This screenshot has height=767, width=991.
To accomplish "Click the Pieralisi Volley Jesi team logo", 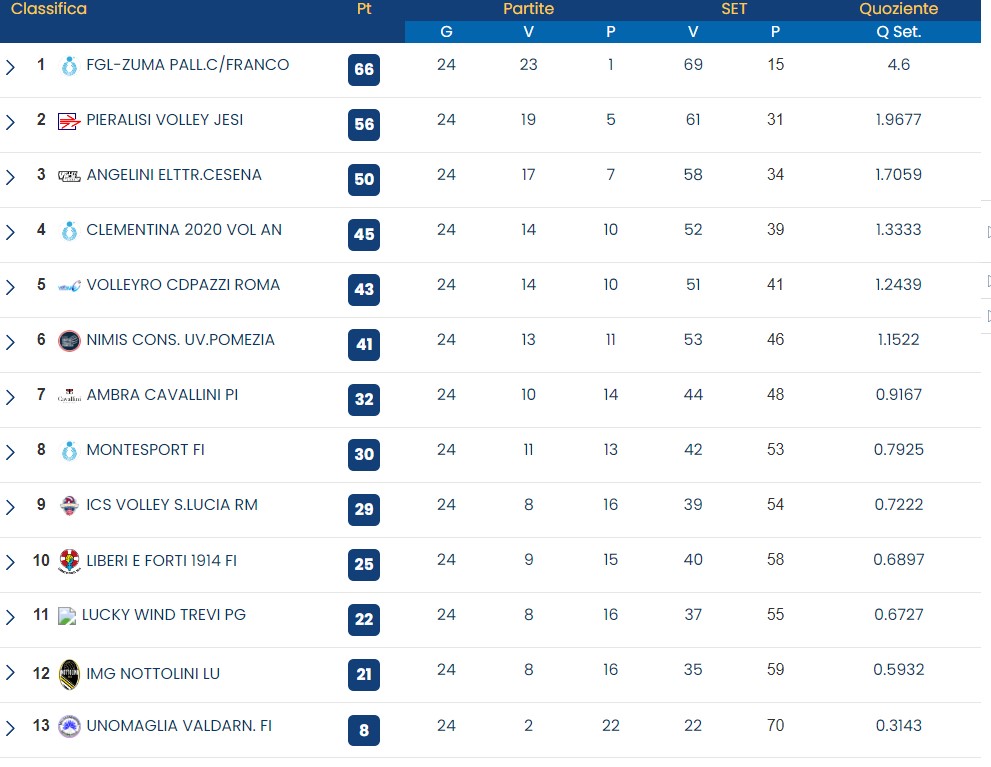I will (x=69, y=121).
